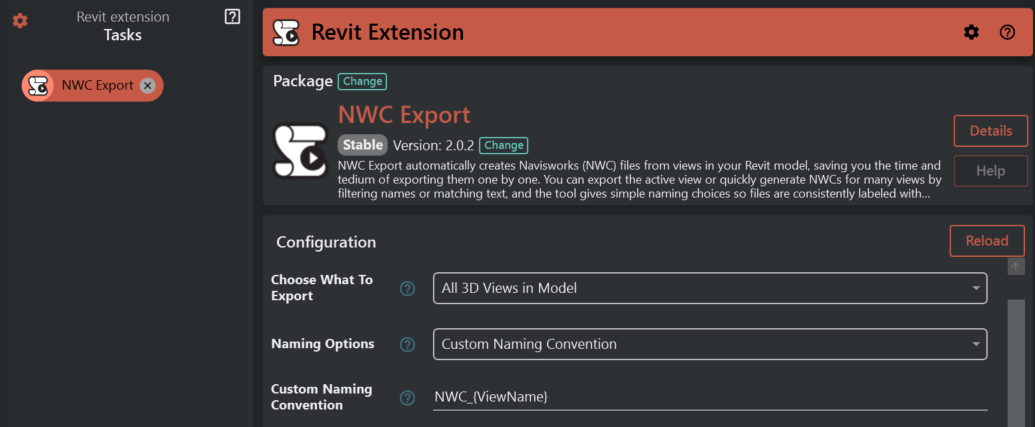Expand the Naming Options dropdown
Screen dimensions: 1035x427
[710, 345]
